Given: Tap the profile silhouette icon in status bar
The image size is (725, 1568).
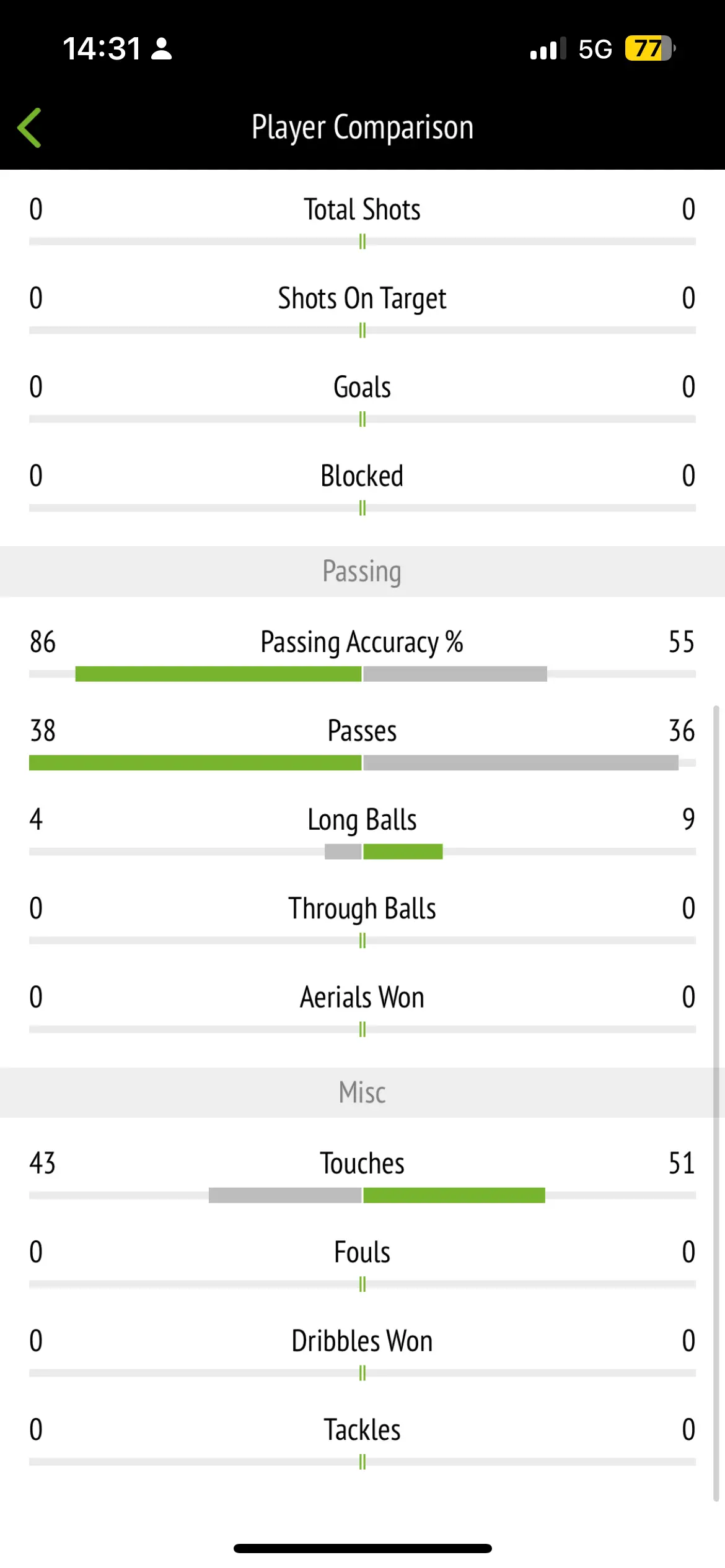Looking at the screenshot, I should click(161, 49).
